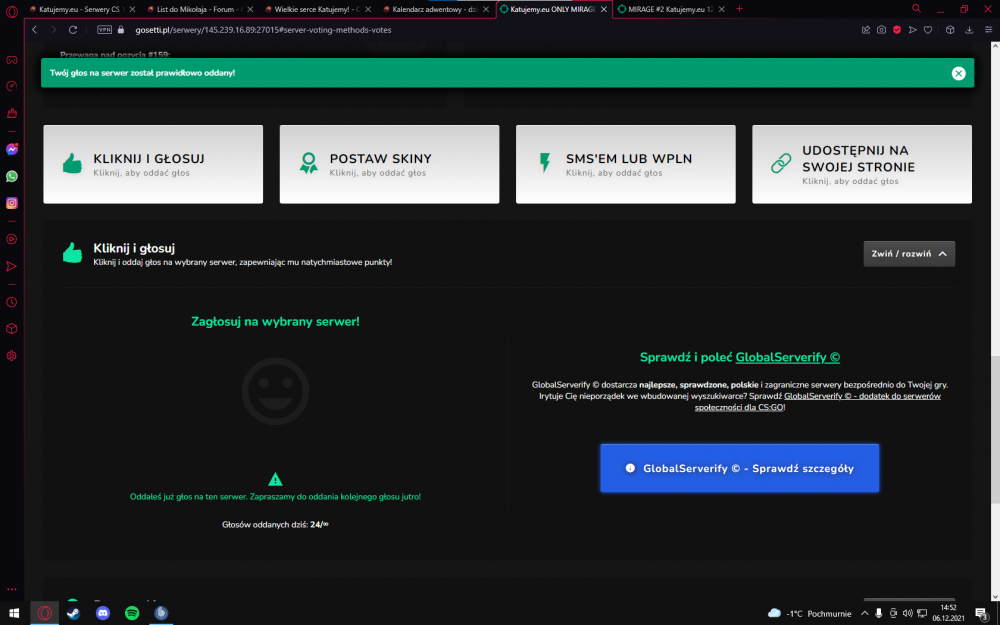This screenshot has height=625, width=1000.
Task: Open Settings gear icon in sidebar
Action: [11, 356]
